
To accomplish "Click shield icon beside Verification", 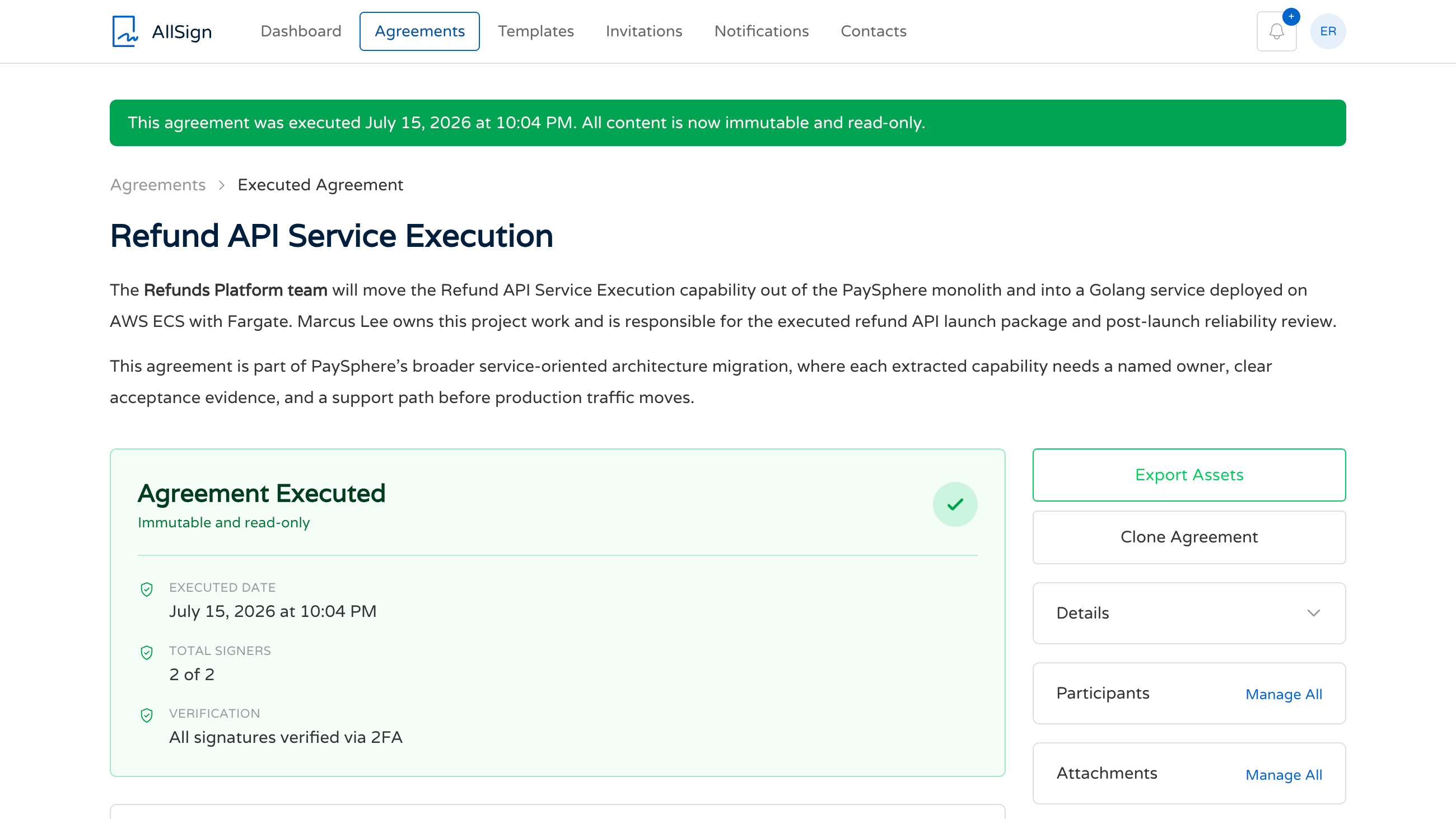I will (146, 715).
